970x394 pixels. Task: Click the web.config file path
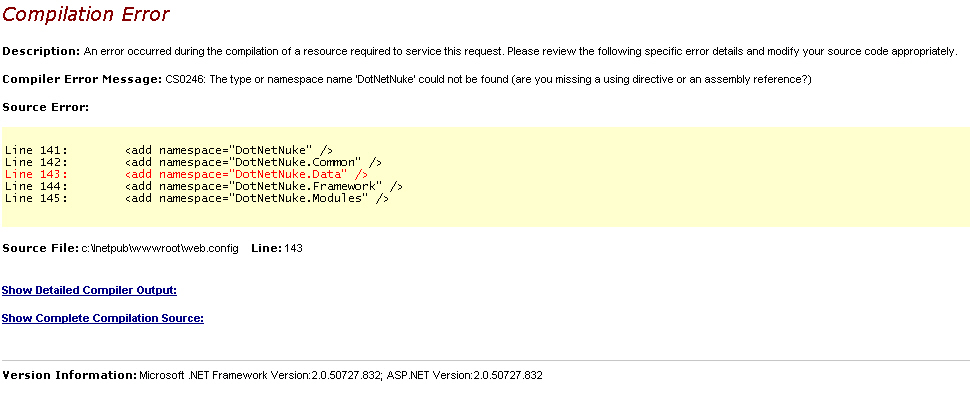coord(160,248)
